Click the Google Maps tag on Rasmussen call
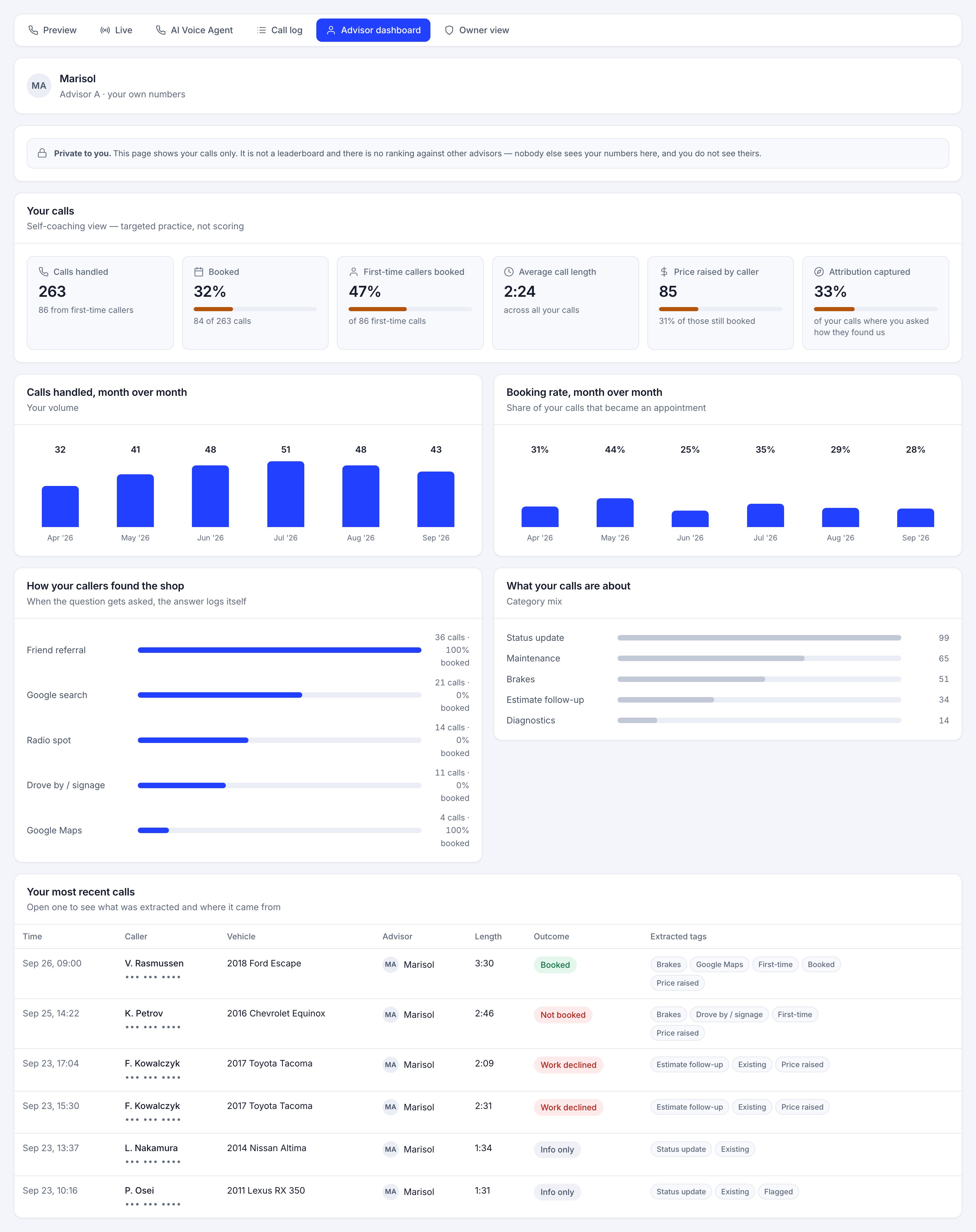 [719, 965]
